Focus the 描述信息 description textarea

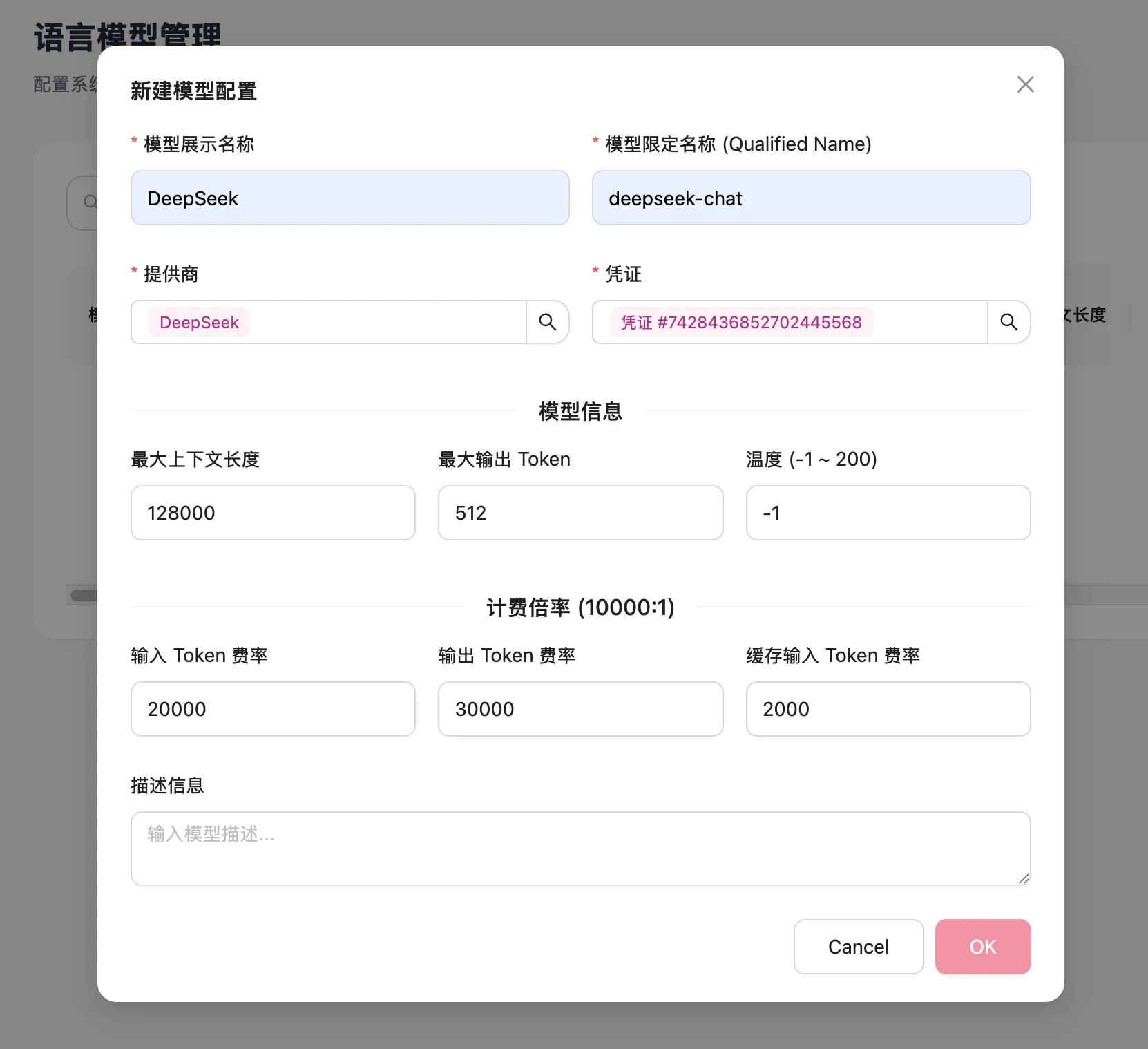pyautogui.click(x=580, y=848)
